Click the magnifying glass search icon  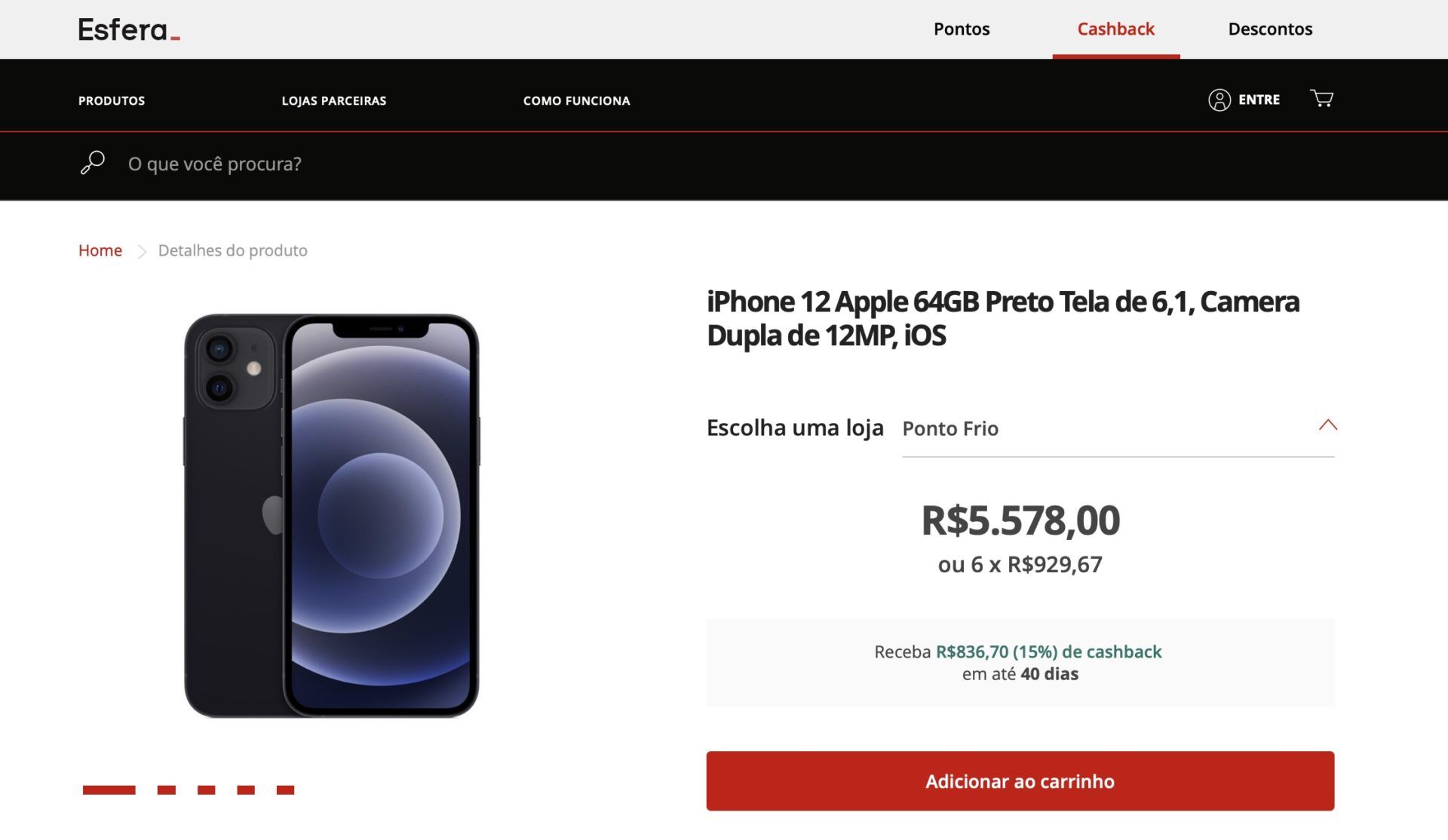coord(93,163)
